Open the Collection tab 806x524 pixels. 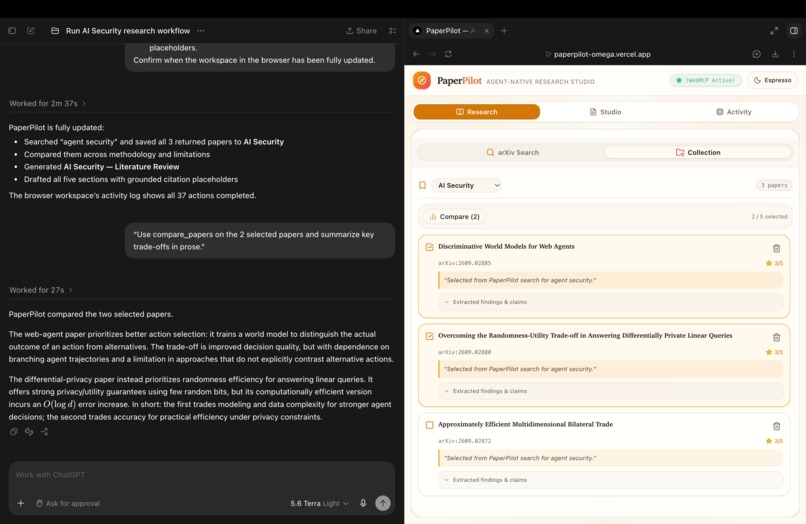point(698,152)
